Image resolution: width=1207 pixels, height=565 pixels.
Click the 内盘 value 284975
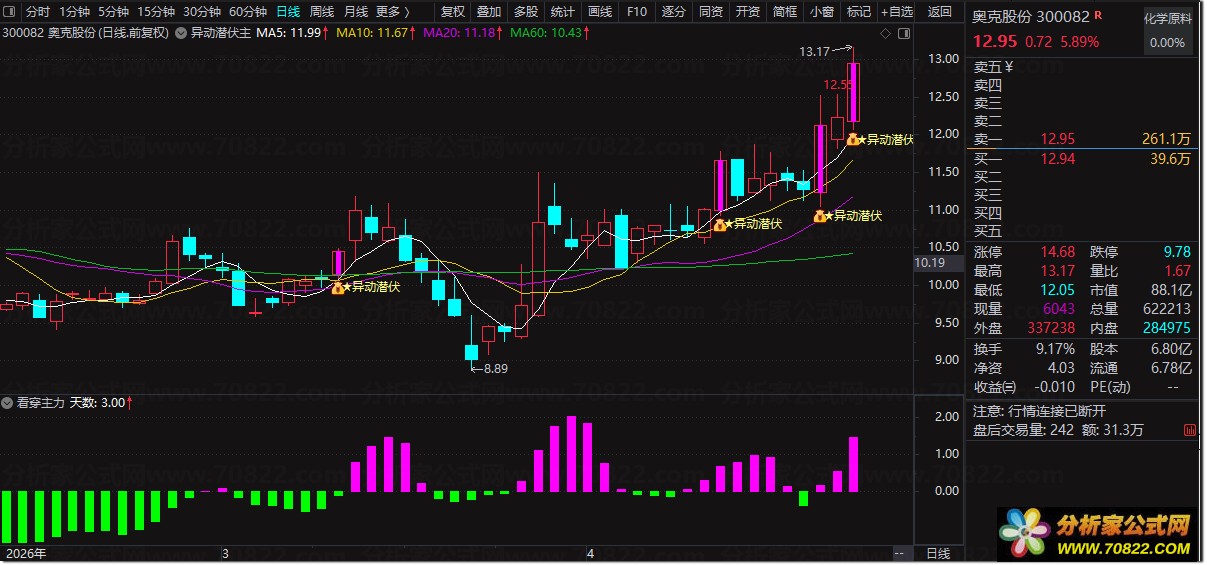(1167, 328)
